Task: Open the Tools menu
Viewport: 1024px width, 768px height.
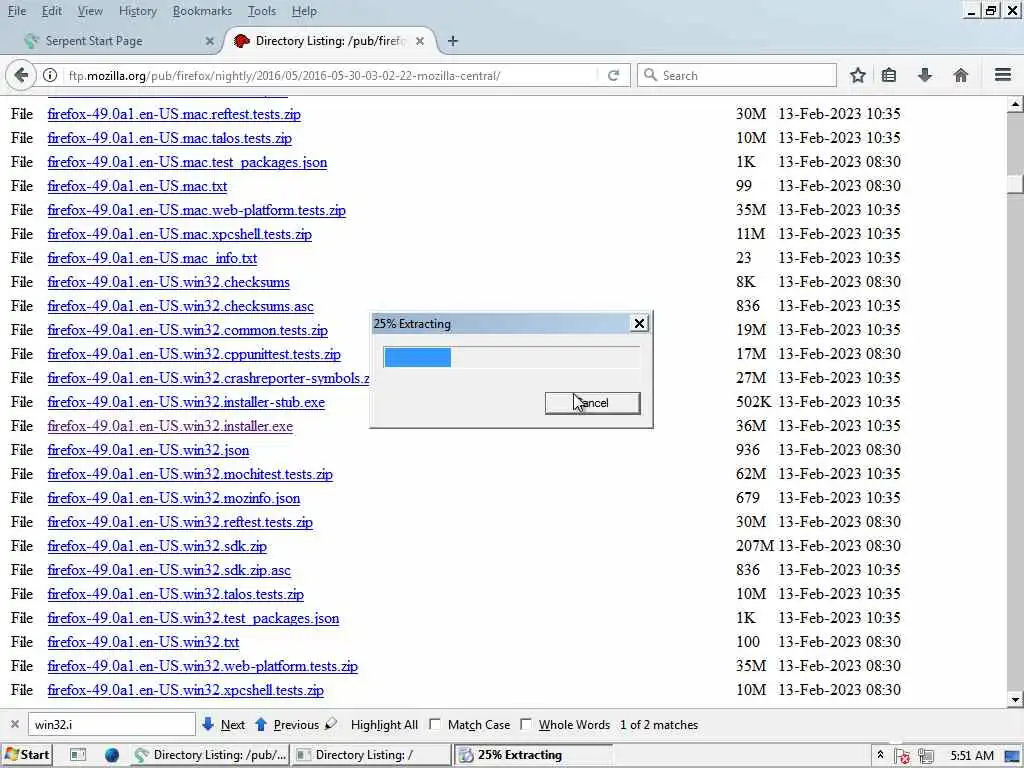Action: [261, 11]
